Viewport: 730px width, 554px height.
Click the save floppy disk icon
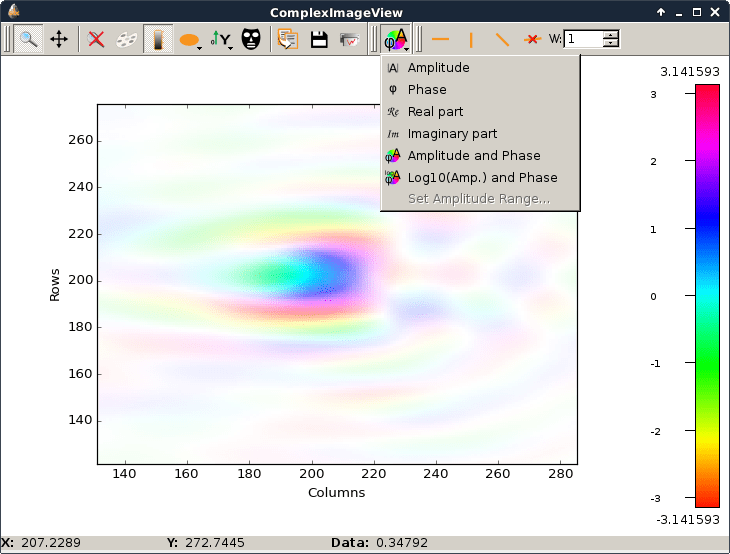point(319,39)
